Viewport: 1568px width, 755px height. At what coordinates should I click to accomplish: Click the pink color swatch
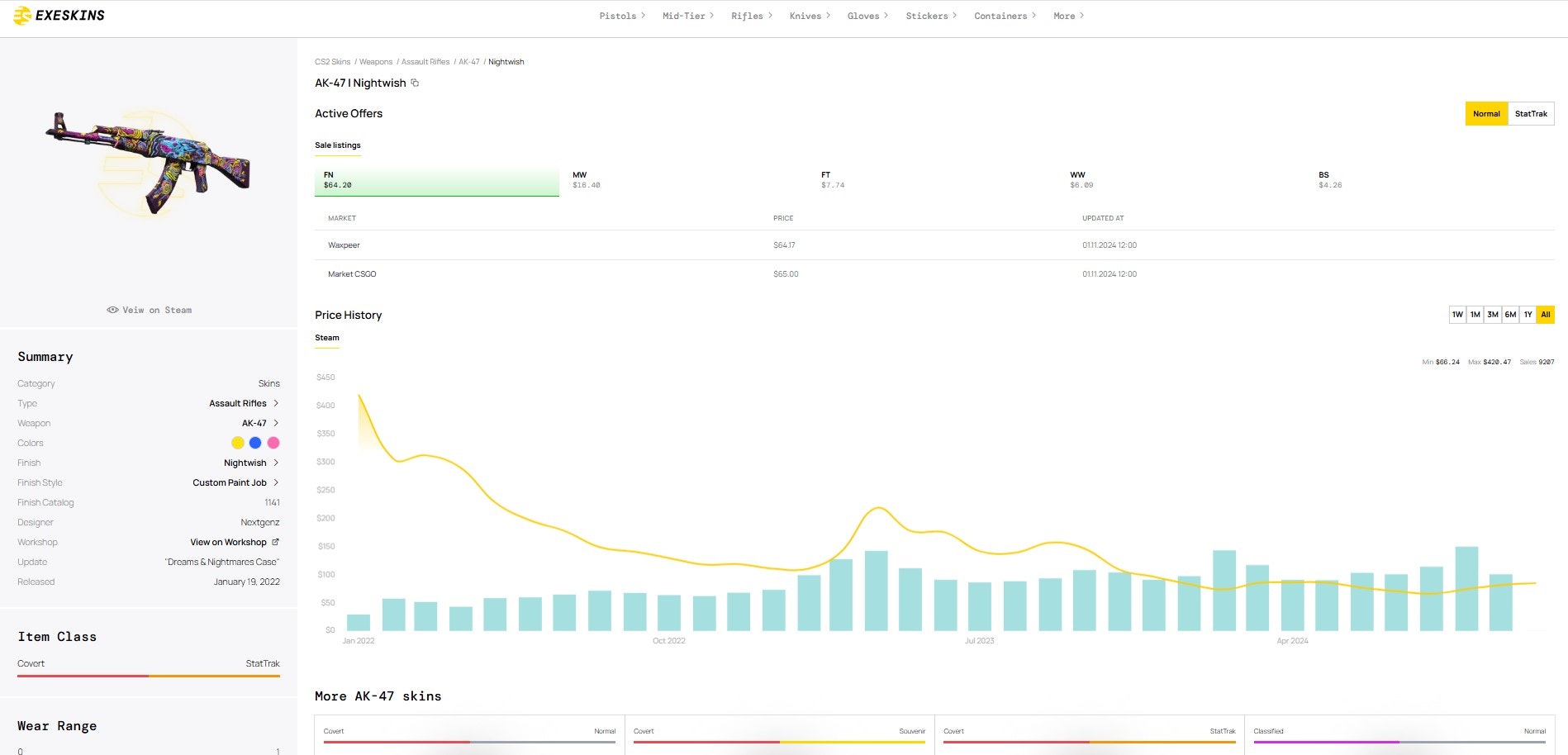(273, 443)
